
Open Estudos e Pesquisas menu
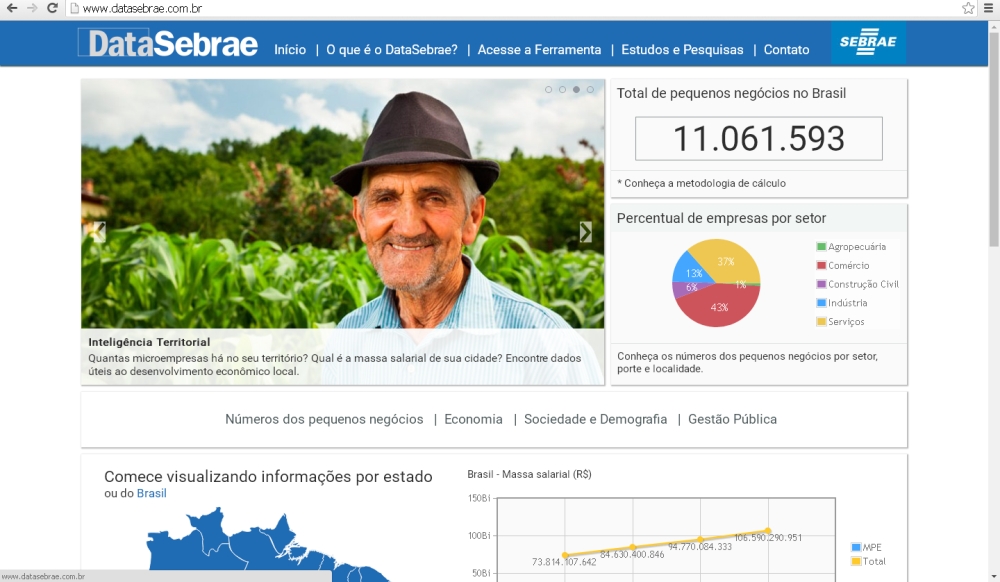682,50
